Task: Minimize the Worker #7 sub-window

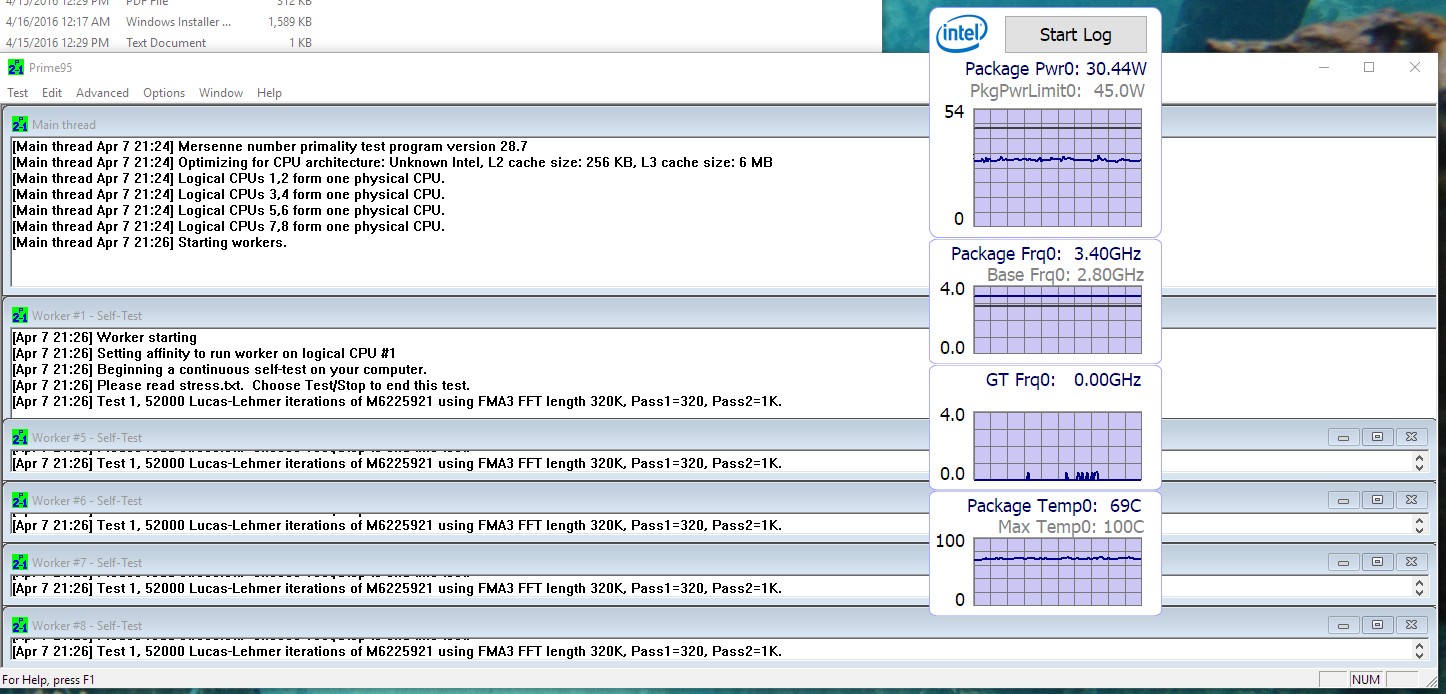Action: coord(1343,562)
